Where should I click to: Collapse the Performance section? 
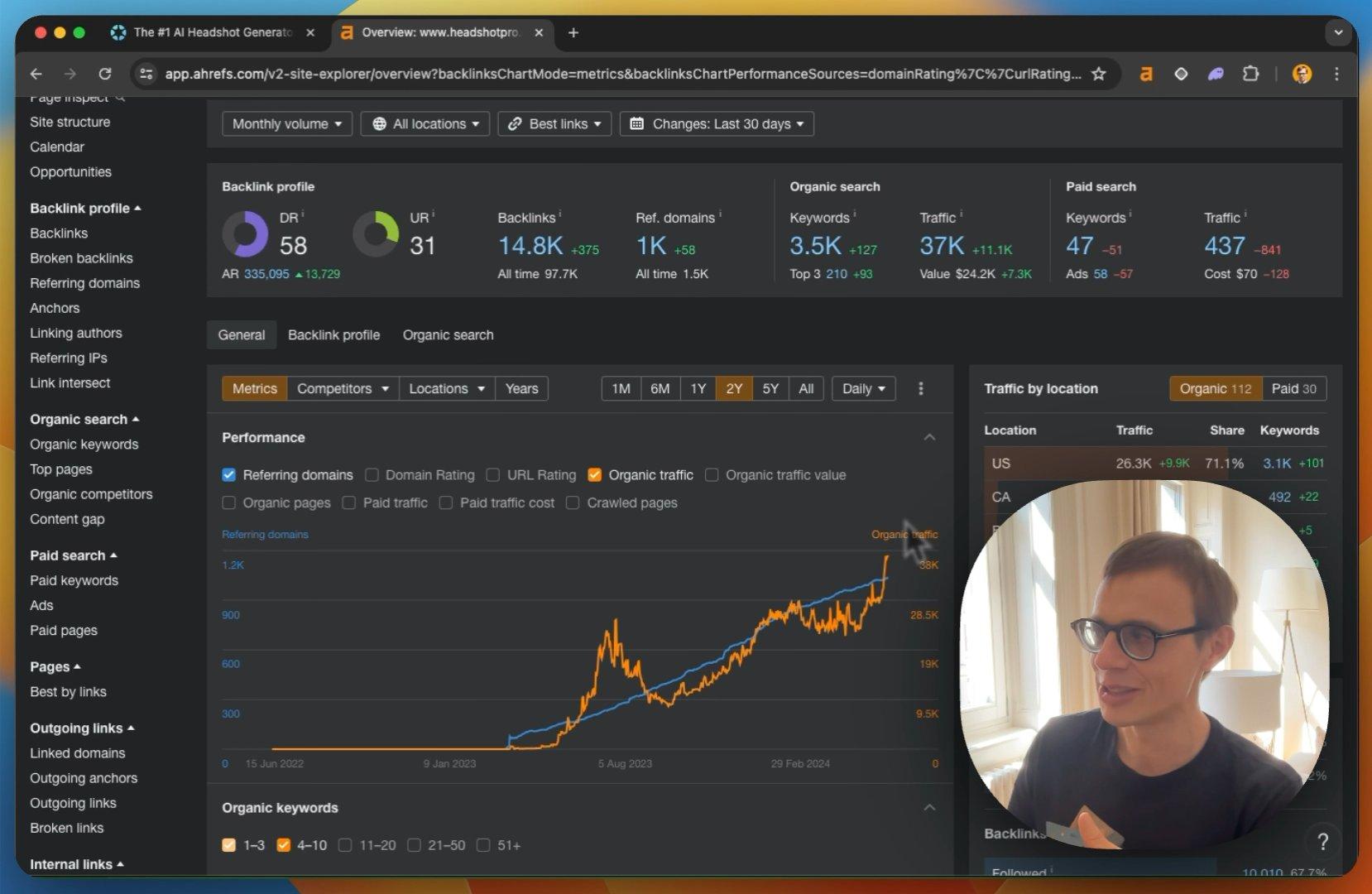929,437
